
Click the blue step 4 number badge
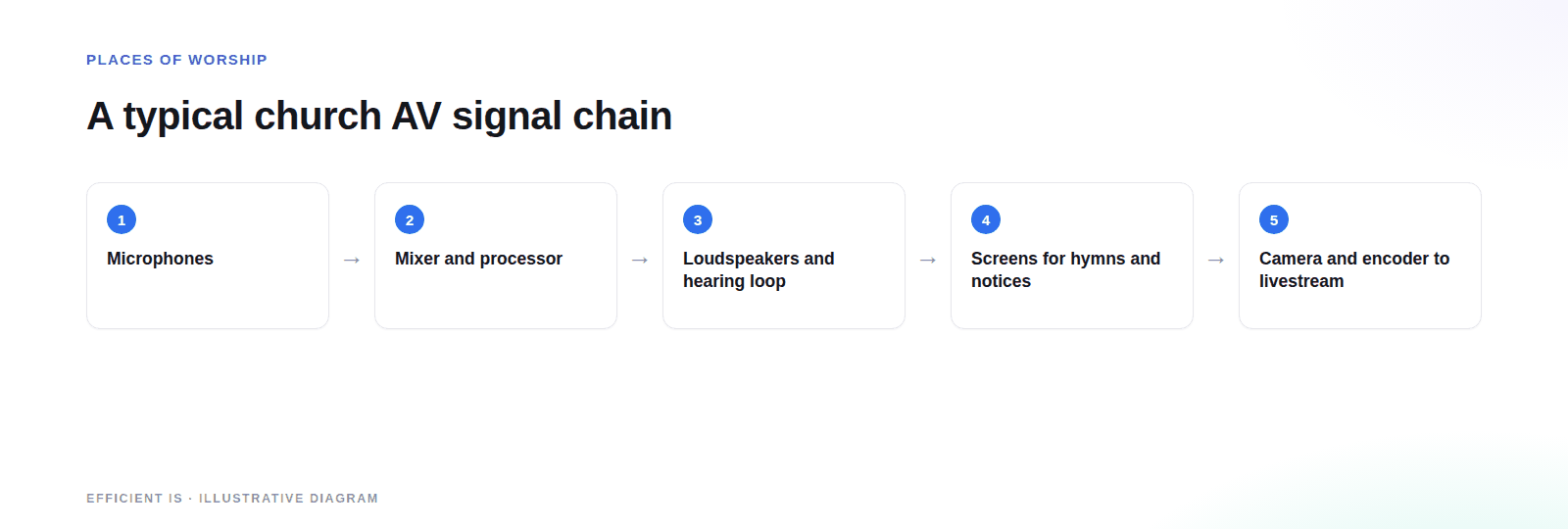[x=986, y=219]
